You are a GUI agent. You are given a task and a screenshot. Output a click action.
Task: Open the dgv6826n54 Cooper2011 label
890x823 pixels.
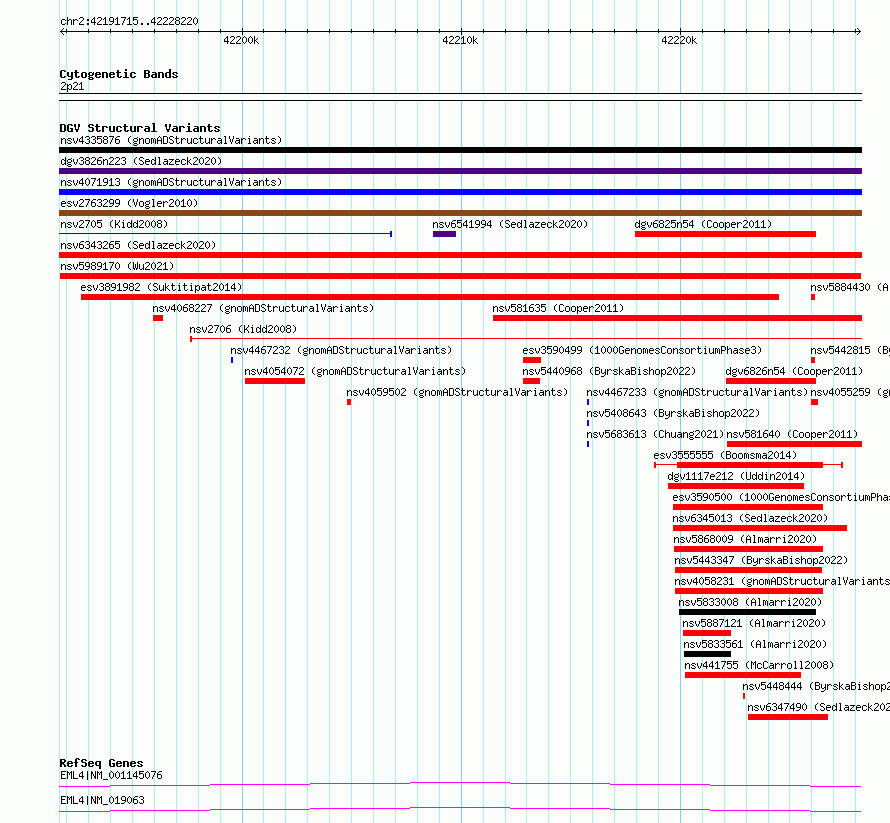coord(794,371)
